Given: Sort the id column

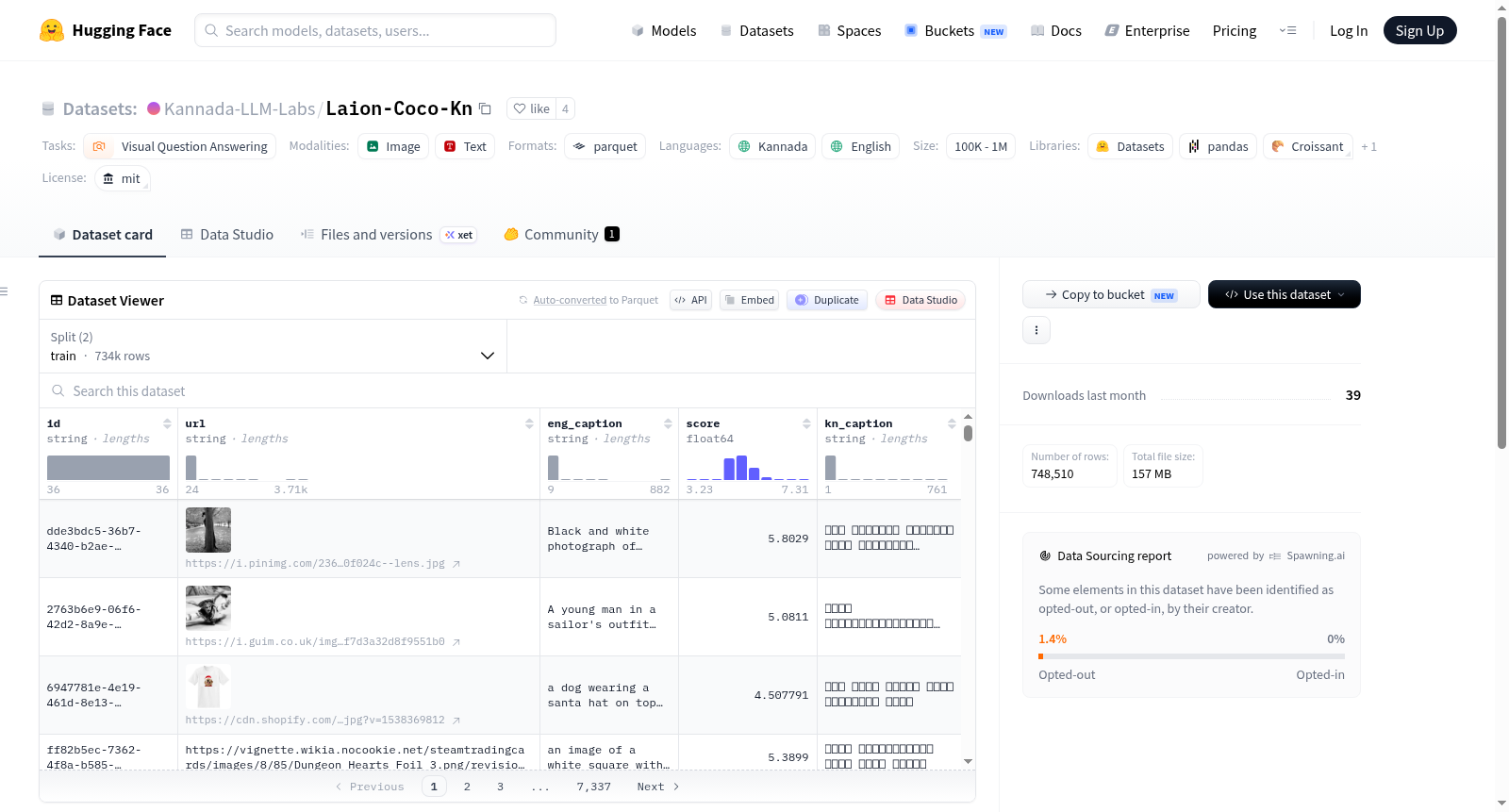Looking at the screenshot, I should pos(167,423).
